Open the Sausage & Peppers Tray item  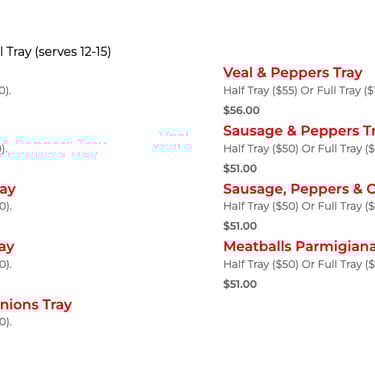point(299,131)
